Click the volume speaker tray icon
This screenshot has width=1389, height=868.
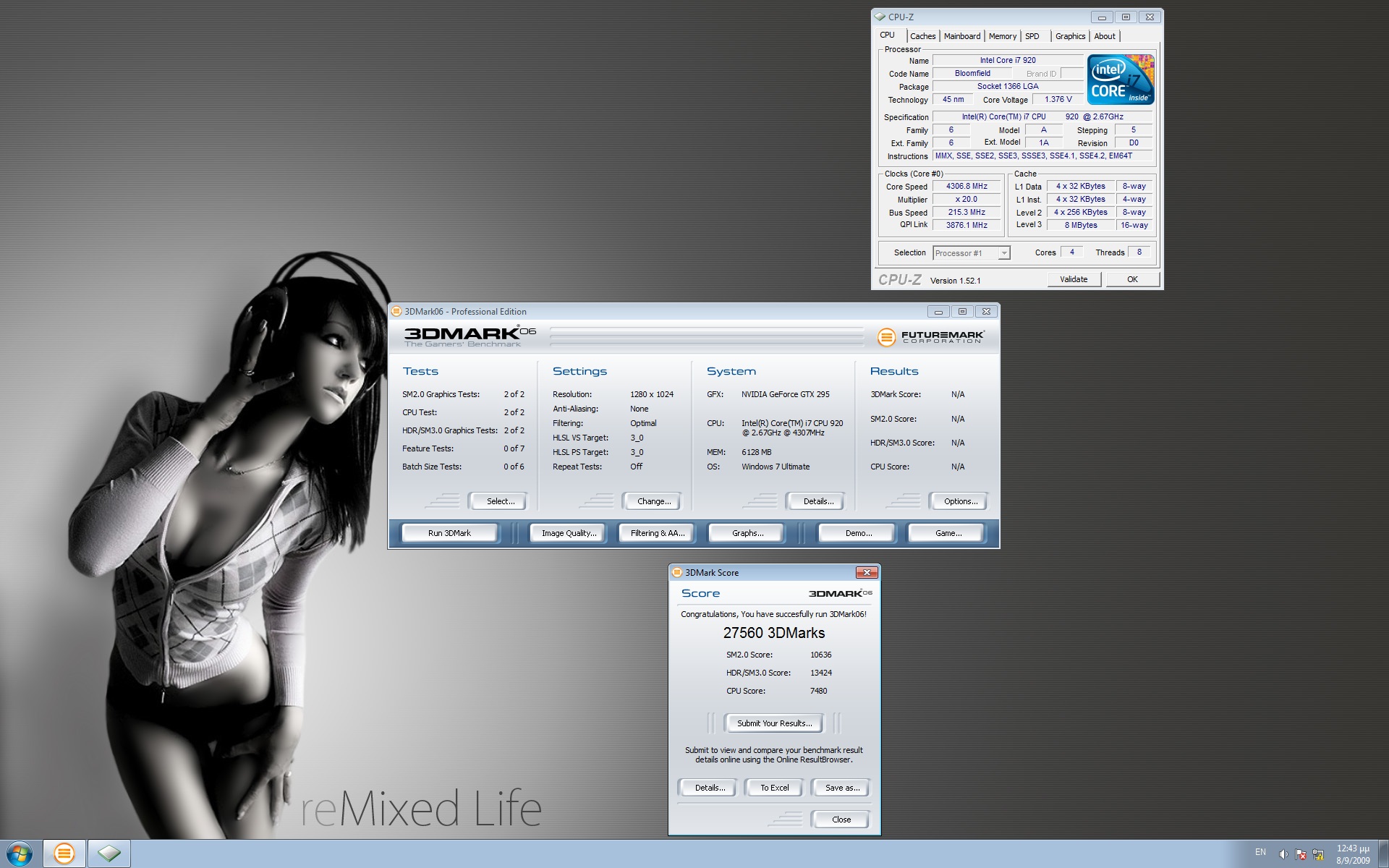coord(1283,854)
